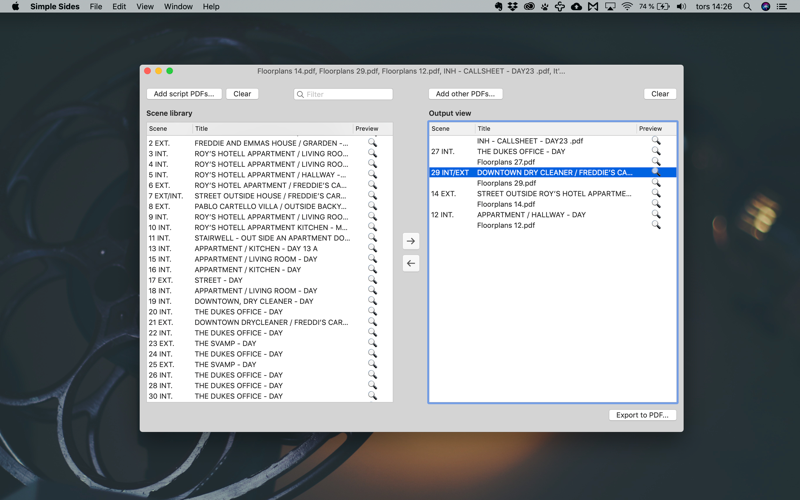Open preview of Floorplans 12.pdf
The height and width of the screenshot is (500, 800).
pyautogui.click(x=656, y=225)
